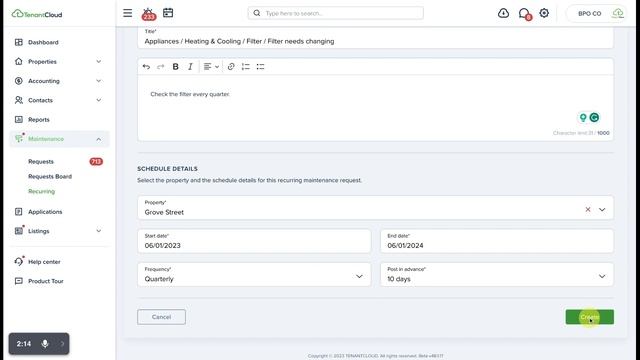Open Requests Board page
This screenshot has width=640, height=360.
pyautogui.click(x=50, y=176)
